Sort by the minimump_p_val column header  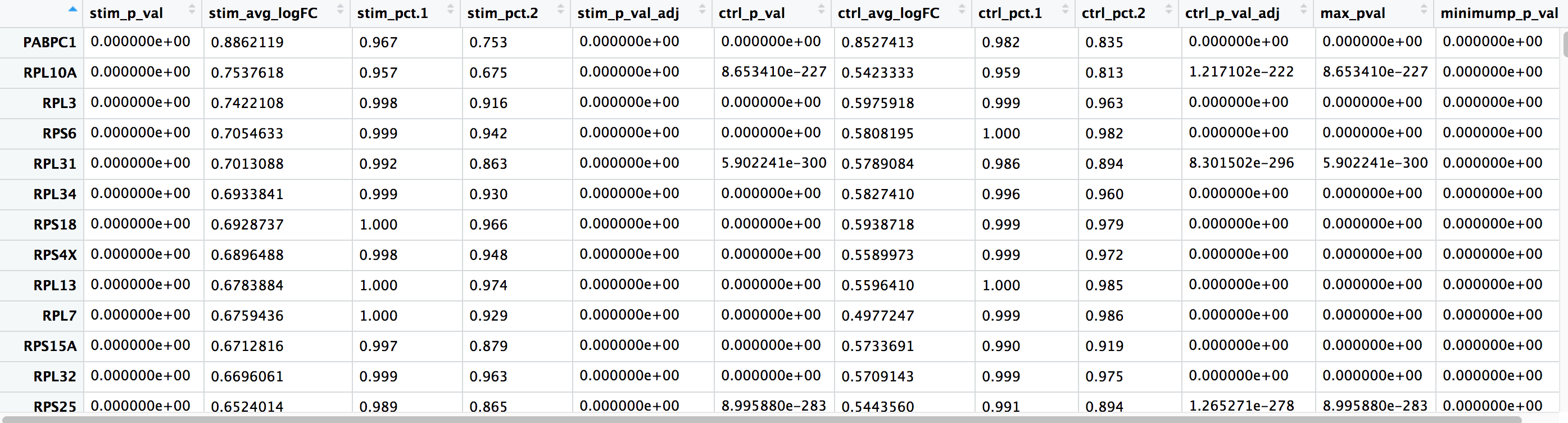pyautogui.click(x=1499, y=13)
